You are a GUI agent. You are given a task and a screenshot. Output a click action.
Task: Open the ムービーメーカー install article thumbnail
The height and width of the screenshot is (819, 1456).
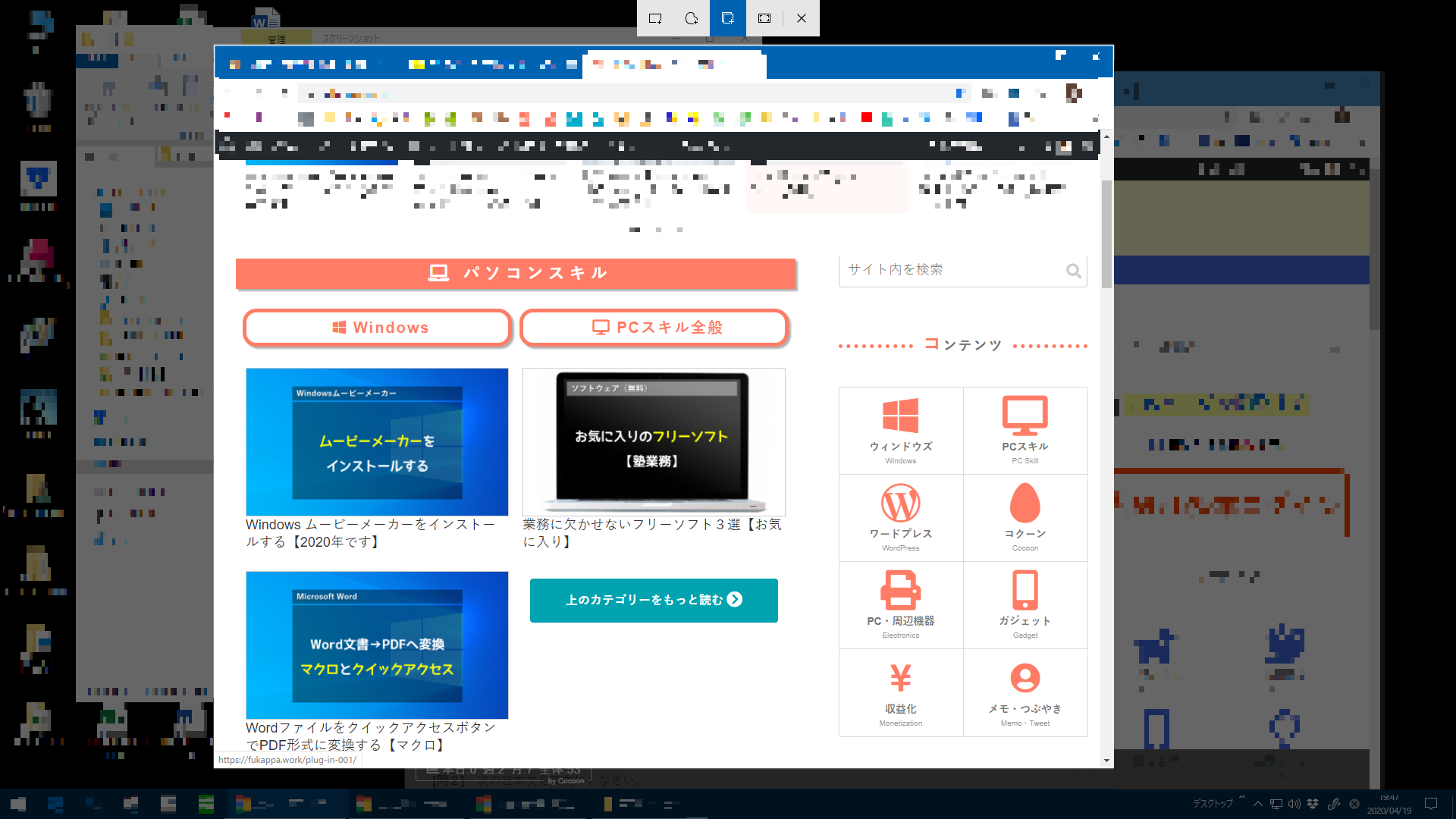point(377,441)
